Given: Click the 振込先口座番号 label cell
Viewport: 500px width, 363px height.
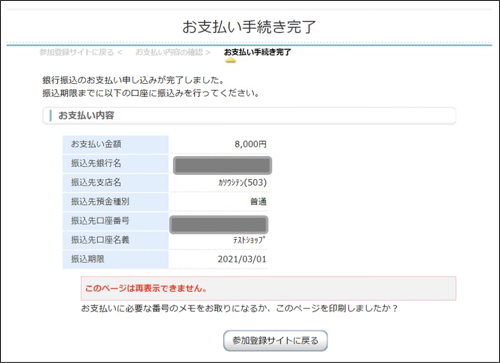Looking at the screenshot, I should tap(116, 221).
